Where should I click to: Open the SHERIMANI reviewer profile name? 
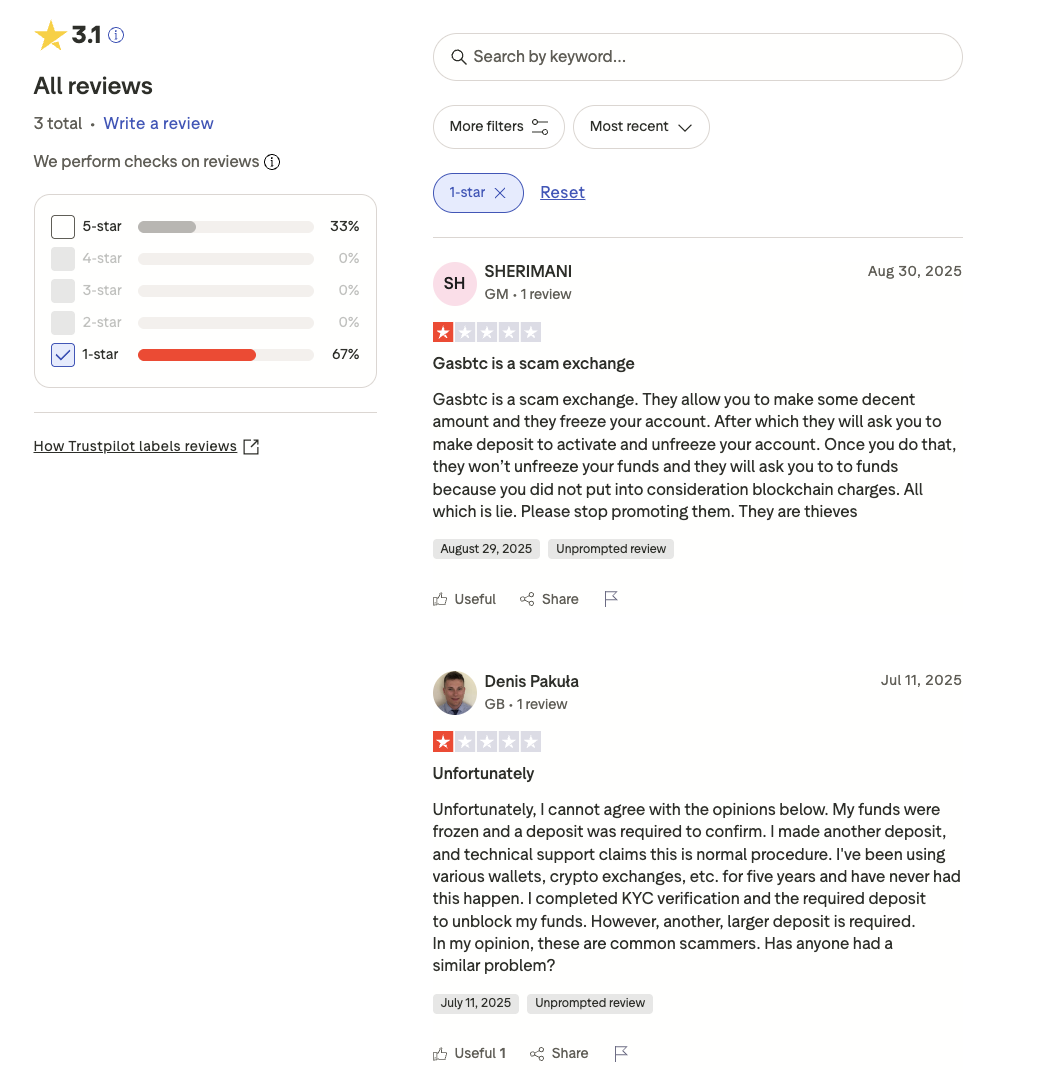coord(528,272)
